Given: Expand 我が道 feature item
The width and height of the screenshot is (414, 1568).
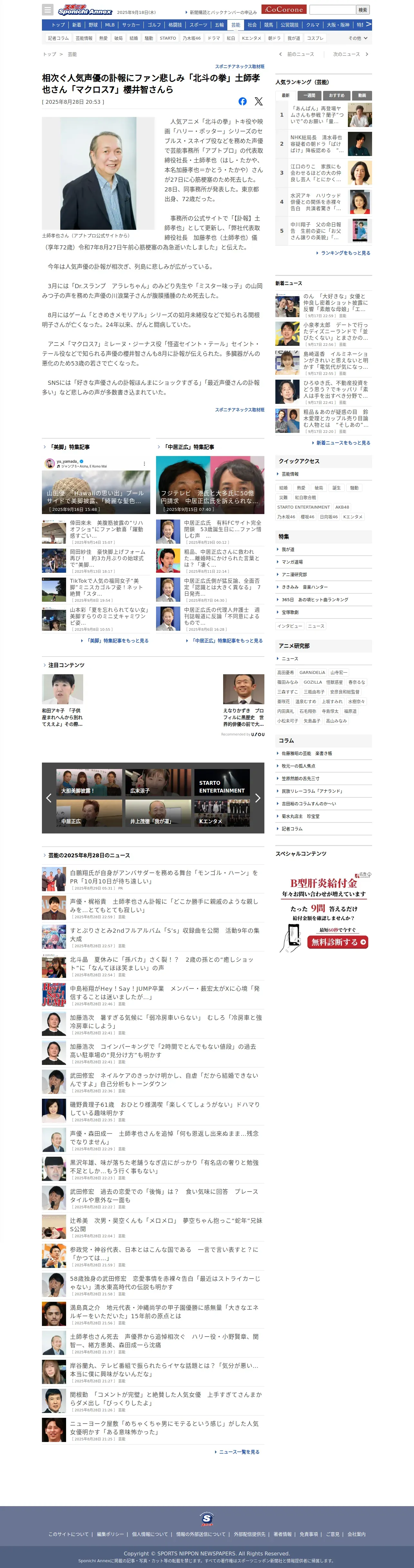Looking at the screenshot, I should click(x=324, y=549).
